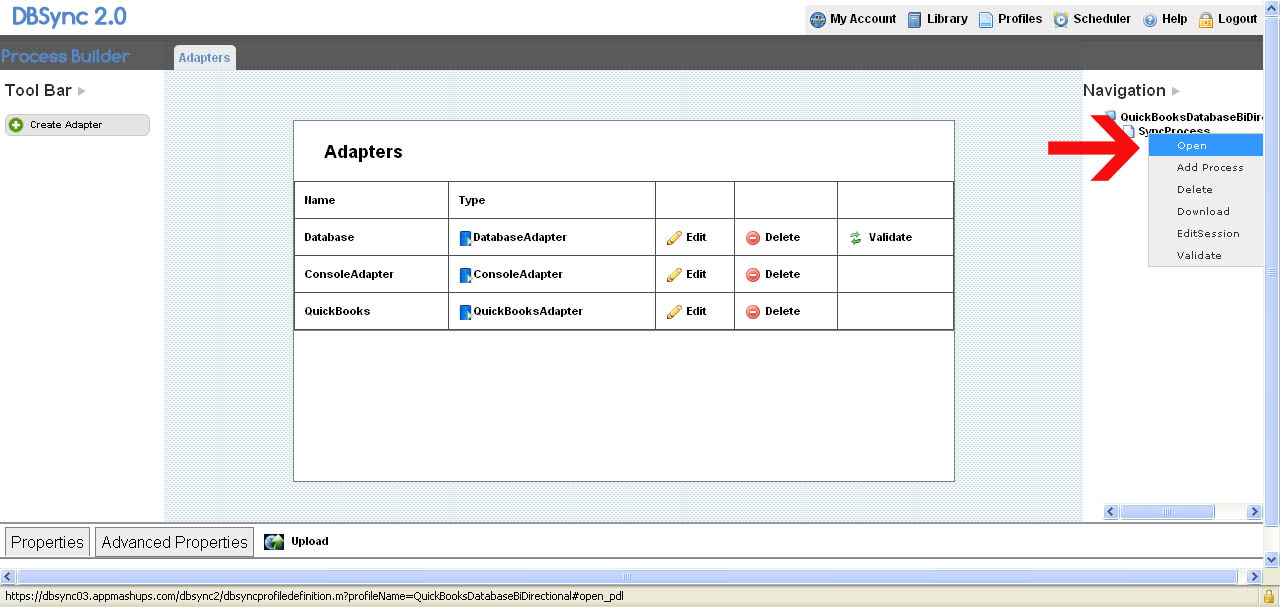The height and width of the screenshot is (607, 1280).
Task: Open the My Account link
Action: click(862, 19)
